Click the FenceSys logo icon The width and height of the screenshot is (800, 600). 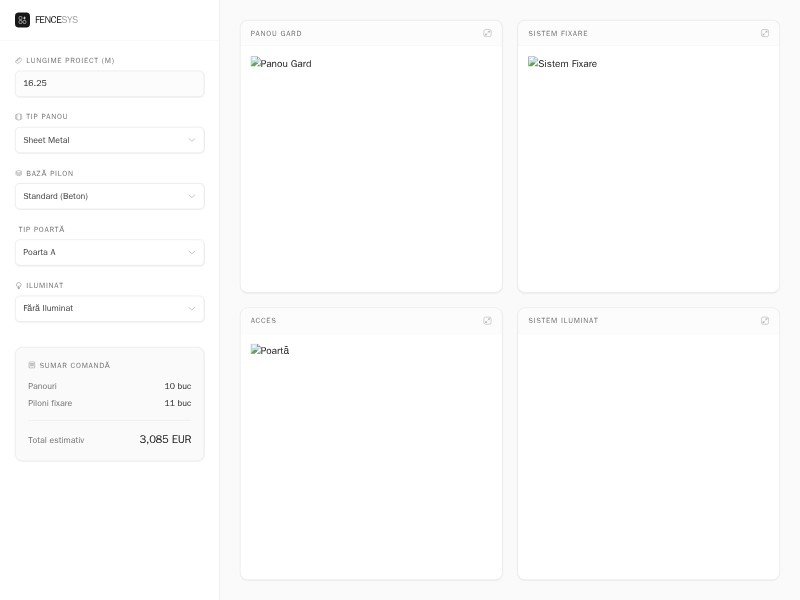pos(22,20)
